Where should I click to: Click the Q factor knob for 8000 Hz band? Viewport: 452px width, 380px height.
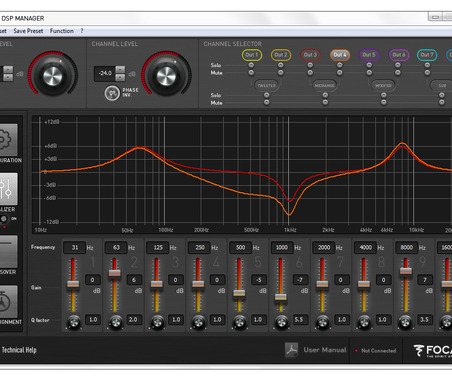pos(405,322)
